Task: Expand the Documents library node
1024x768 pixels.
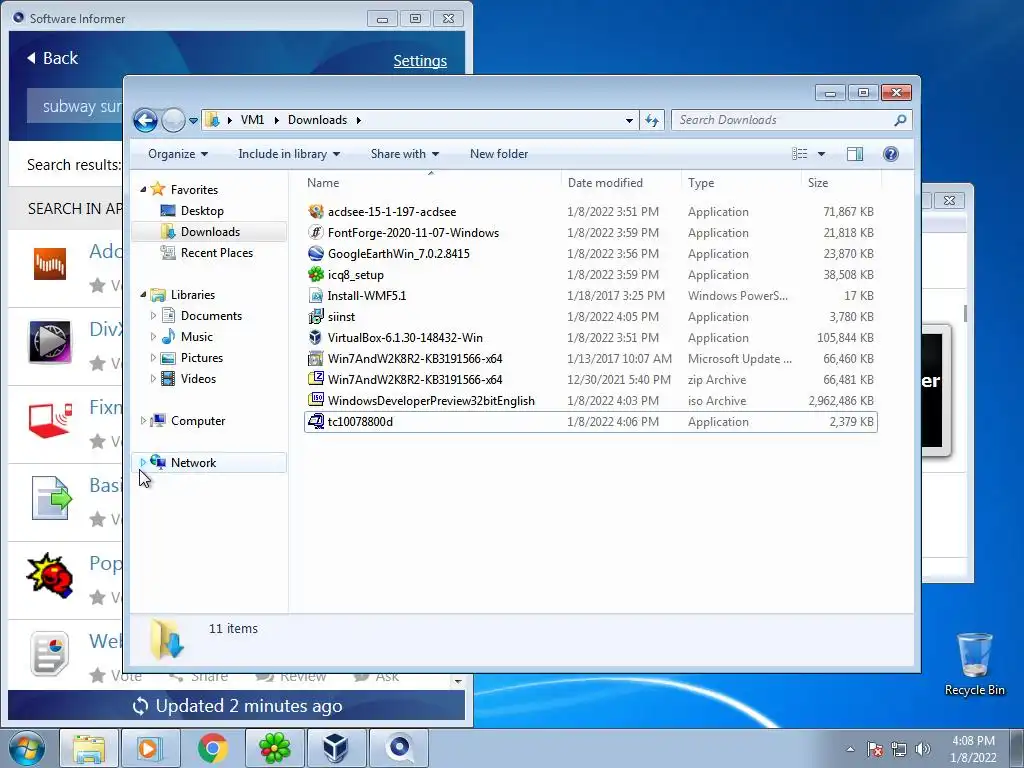Action: click(153, 315)
